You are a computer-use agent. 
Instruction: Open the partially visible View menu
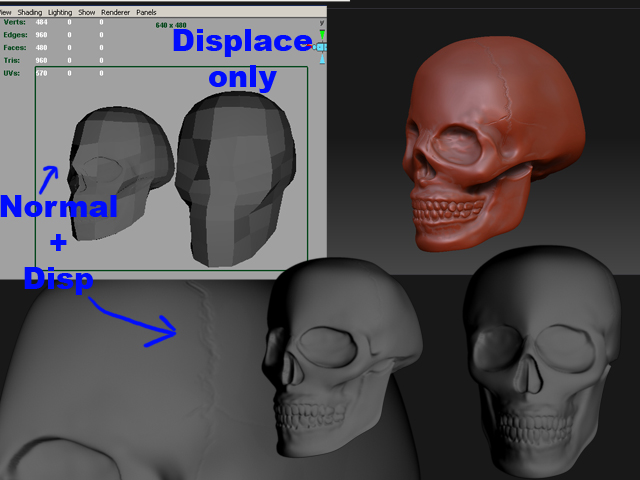click(6, 12)
